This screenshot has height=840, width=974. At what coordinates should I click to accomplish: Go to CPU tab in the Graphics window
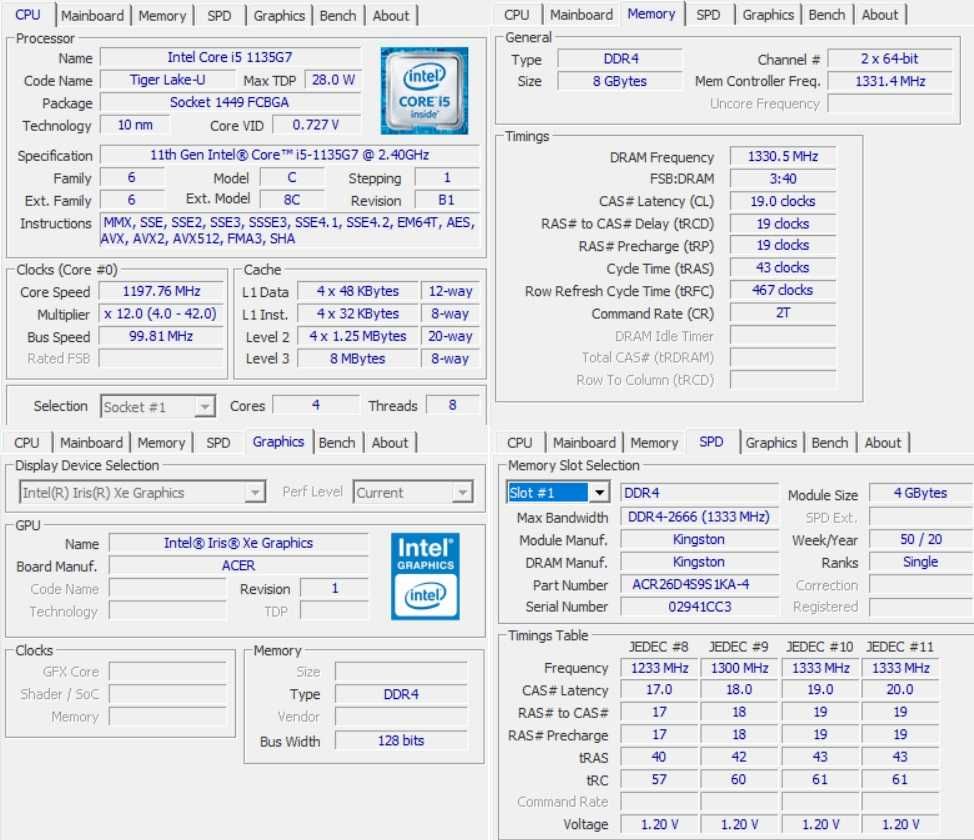[x=27, y=443]
